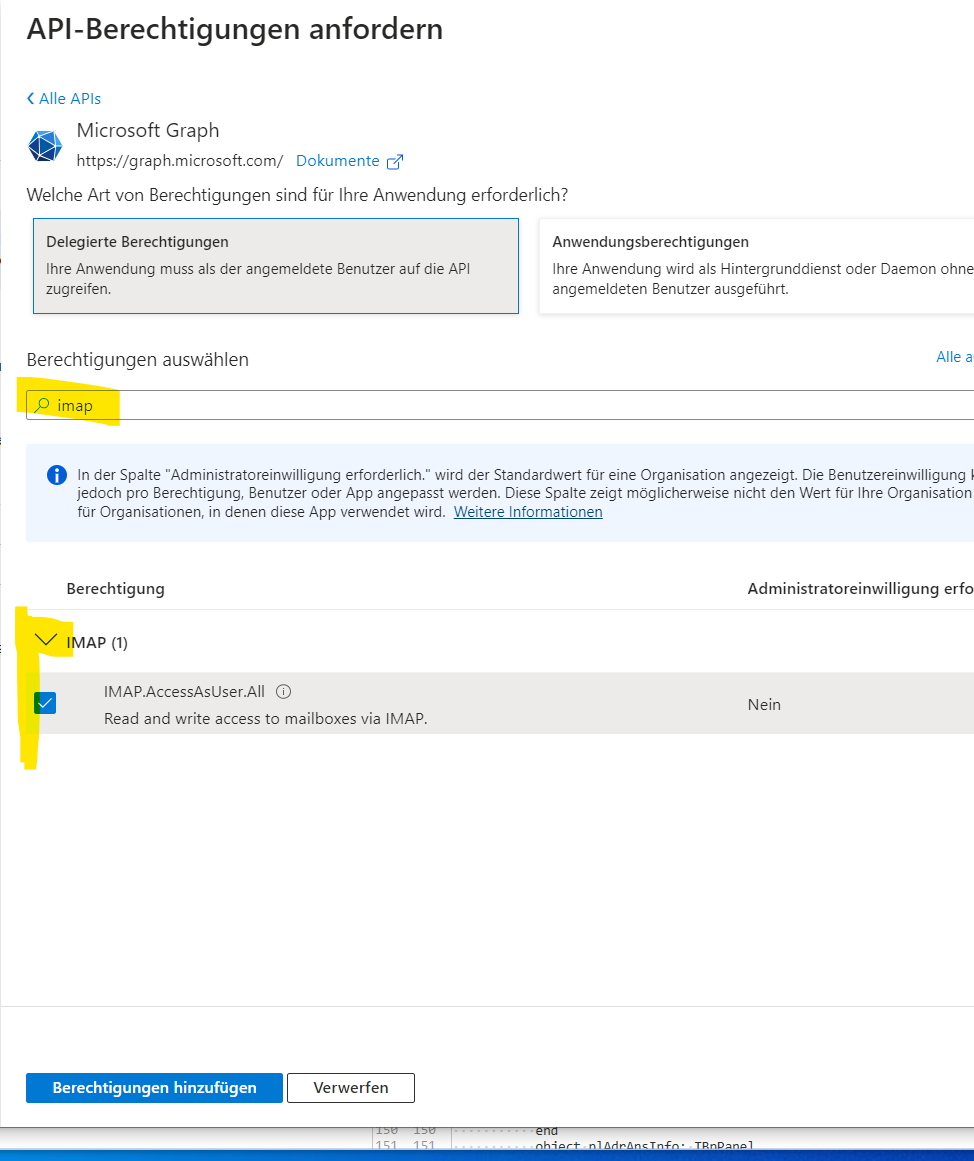
Task: Choose the Anwendungsberechtigungen option card
Action: tap(755, 266)
